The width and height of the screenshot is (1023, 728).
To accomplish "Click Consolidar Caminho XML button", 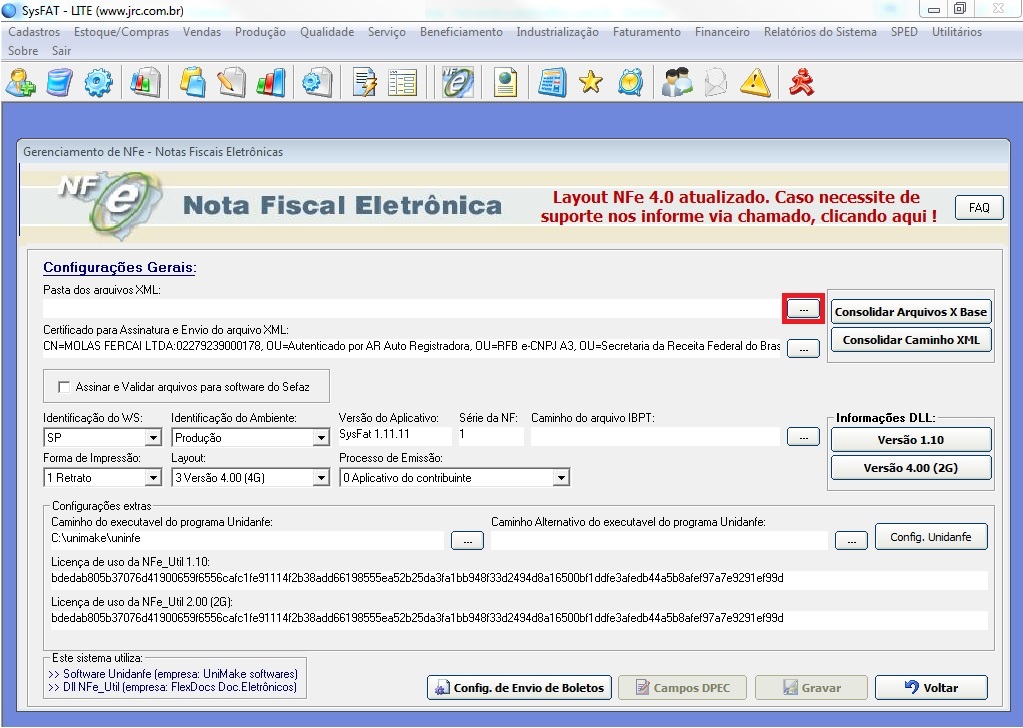I will [911, 340].
